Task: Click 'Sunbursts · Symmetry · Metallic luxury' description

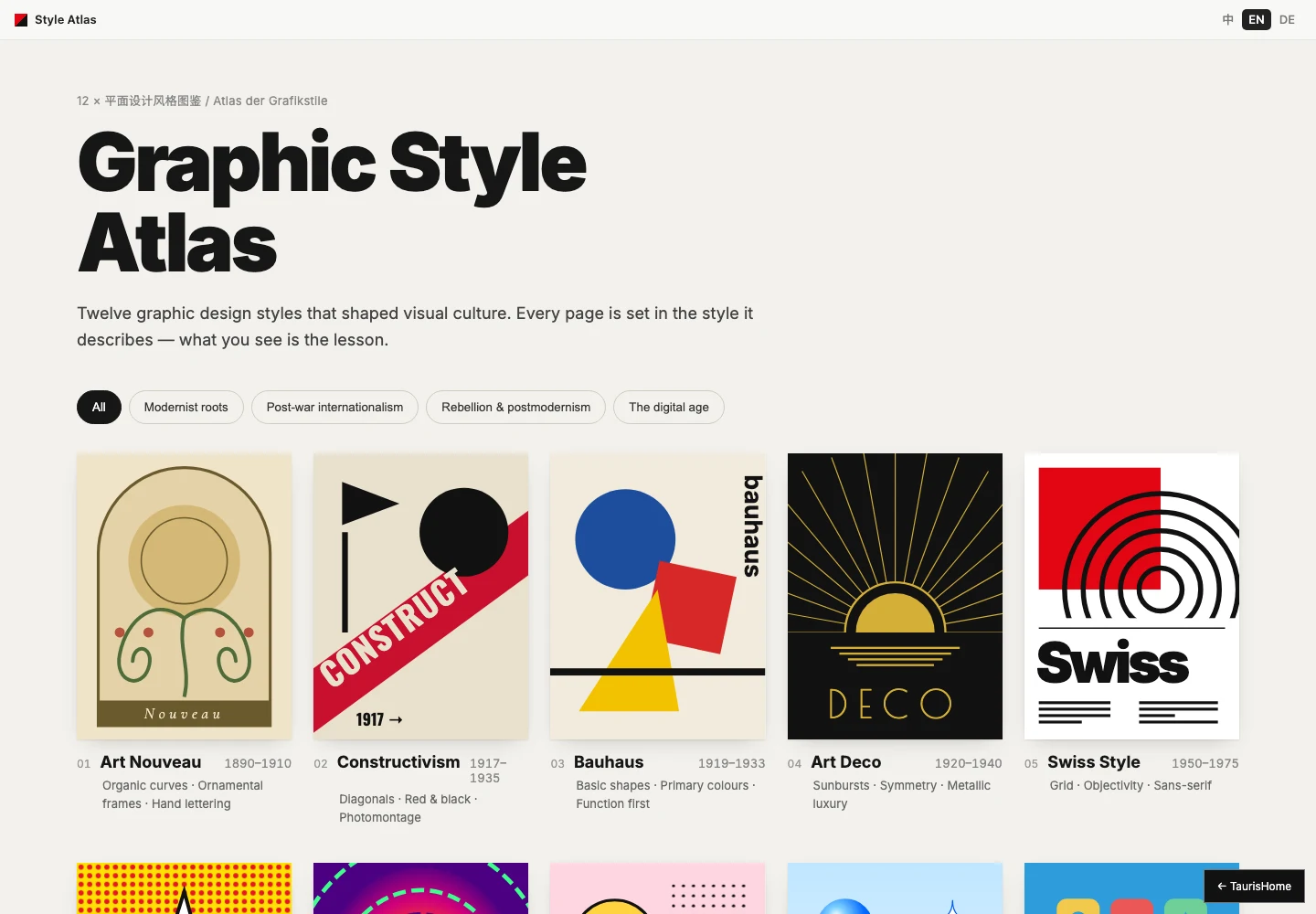Action: pyautogui.click(x=902, y=795)
